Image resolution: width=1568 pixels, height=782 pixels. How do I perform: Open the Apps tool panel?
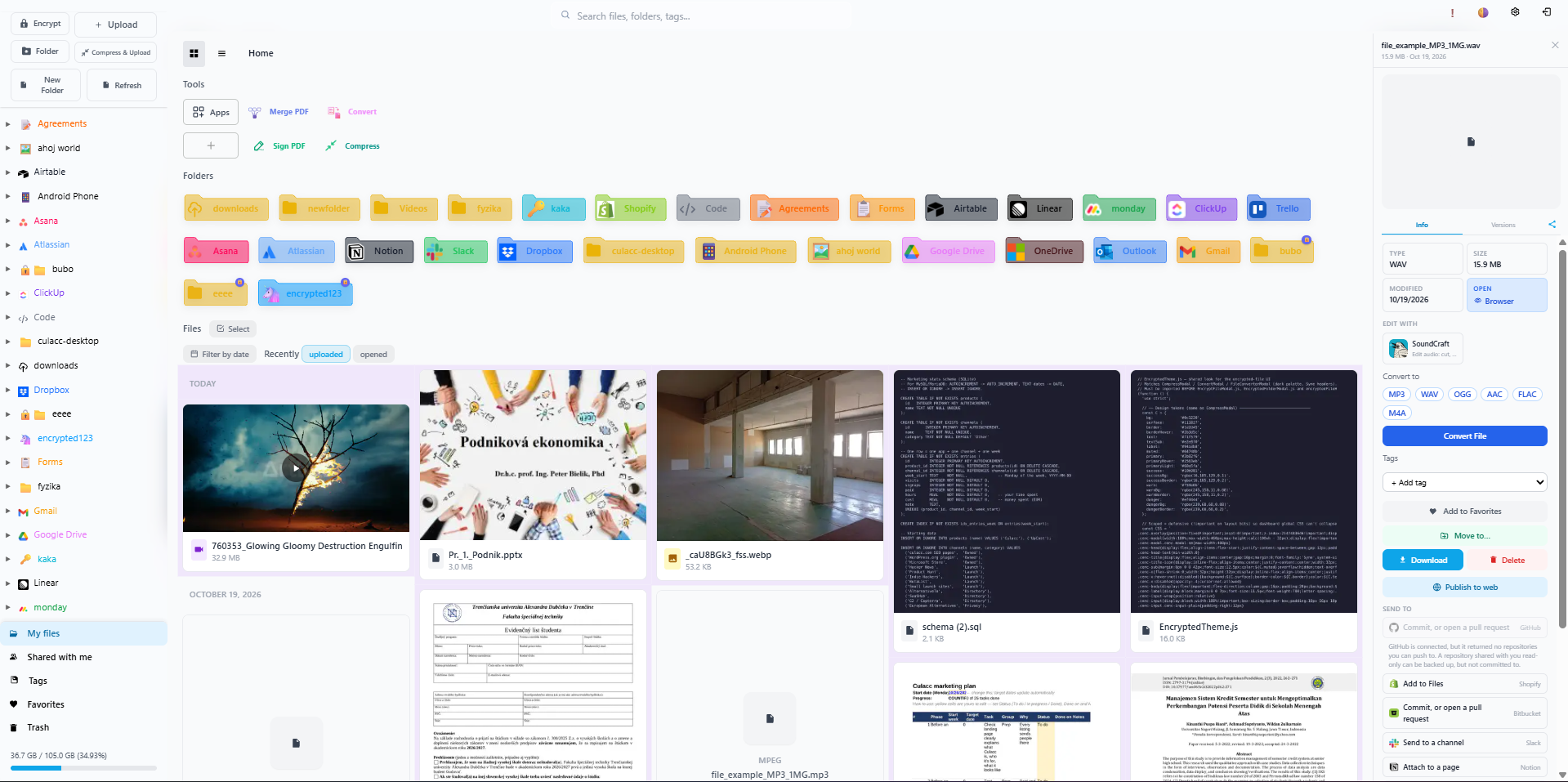(211, 113)
